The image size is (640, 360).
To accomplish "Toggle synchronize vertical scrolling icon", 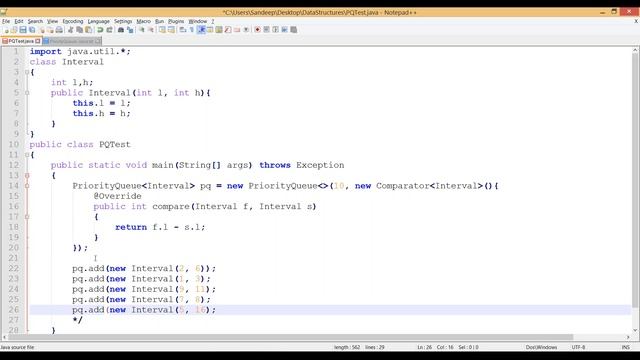I will point(162,30).
